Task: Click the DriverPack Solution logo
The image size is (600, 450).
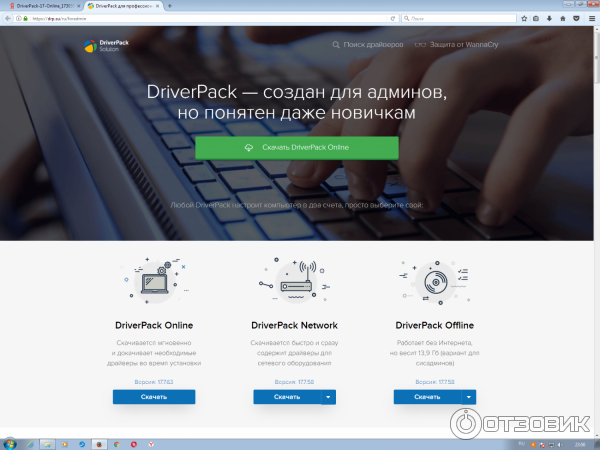Action: click(106, 46)
